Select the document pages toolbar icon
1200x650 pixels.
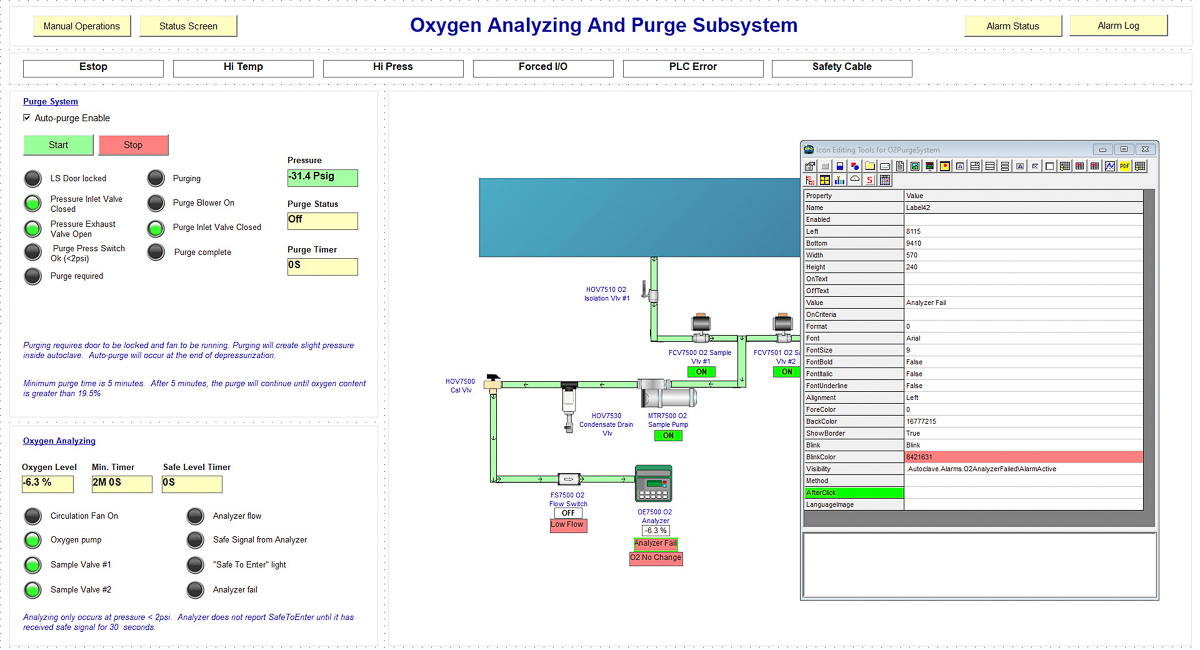[x=900, y=166]
